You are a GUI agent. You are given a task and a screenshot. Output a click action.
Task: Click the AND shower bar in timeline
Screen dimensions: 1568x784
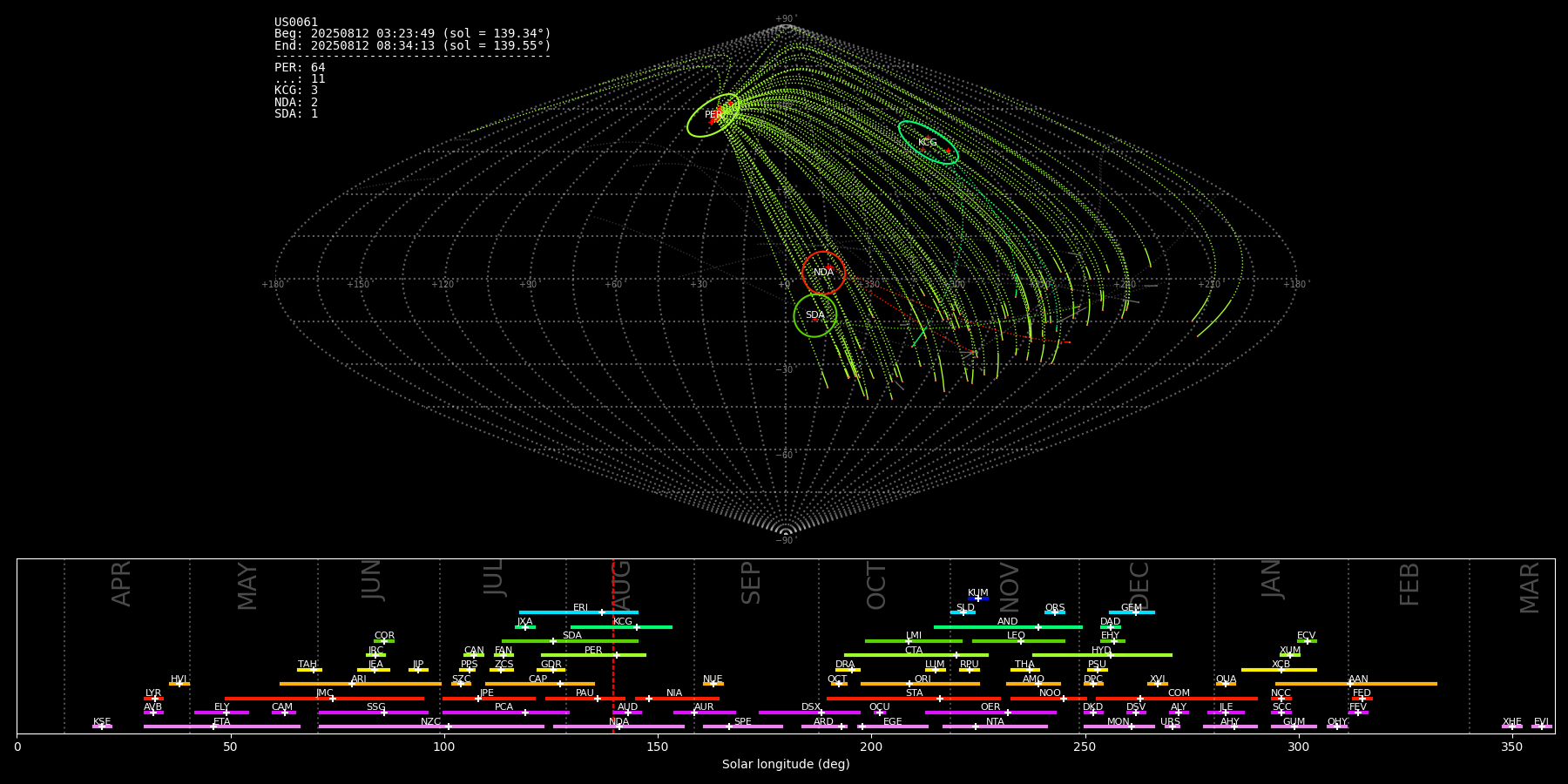1008,627
